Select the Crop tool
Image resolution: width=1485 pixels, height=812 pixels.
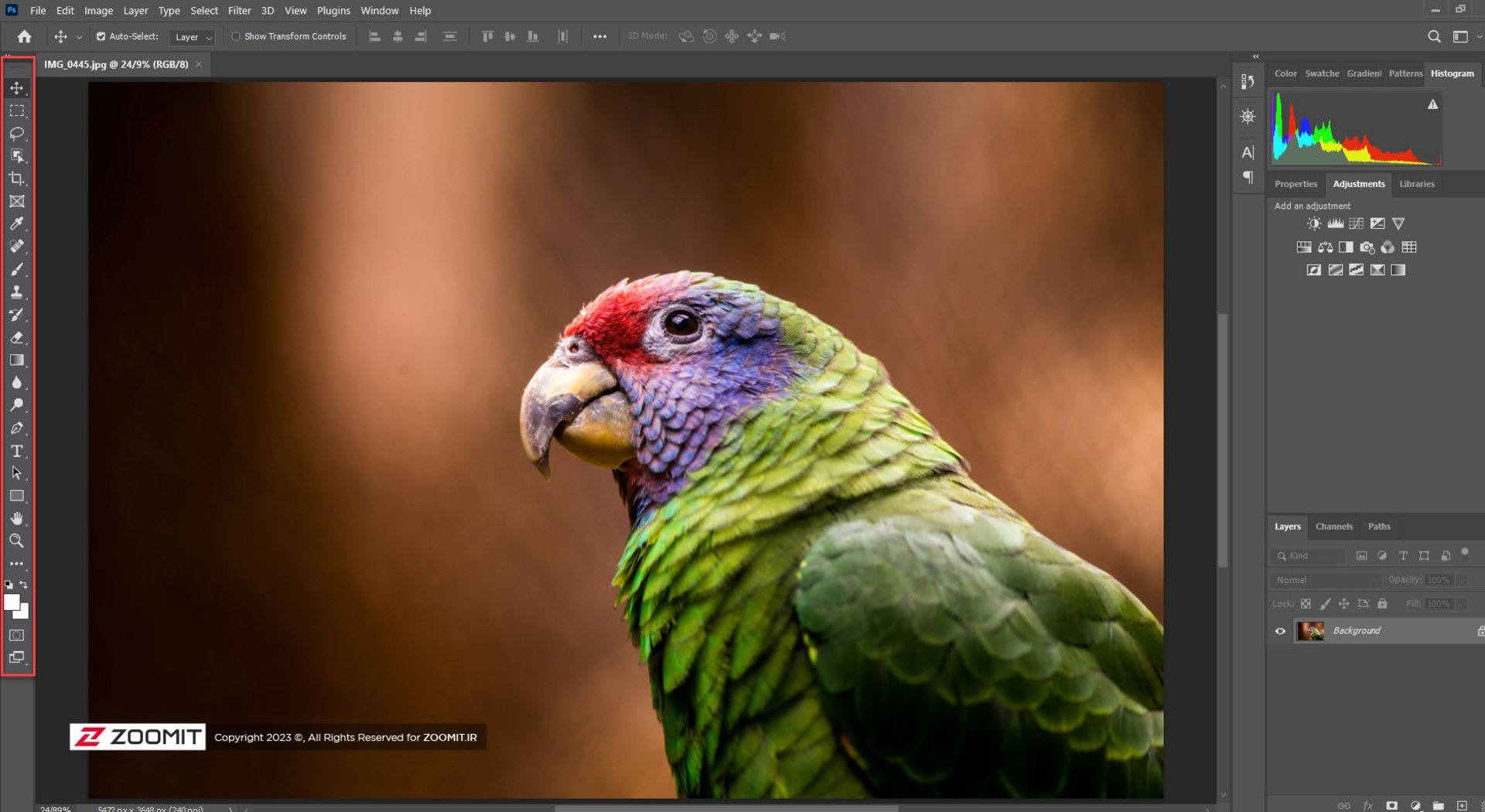[x=16, y=179]
